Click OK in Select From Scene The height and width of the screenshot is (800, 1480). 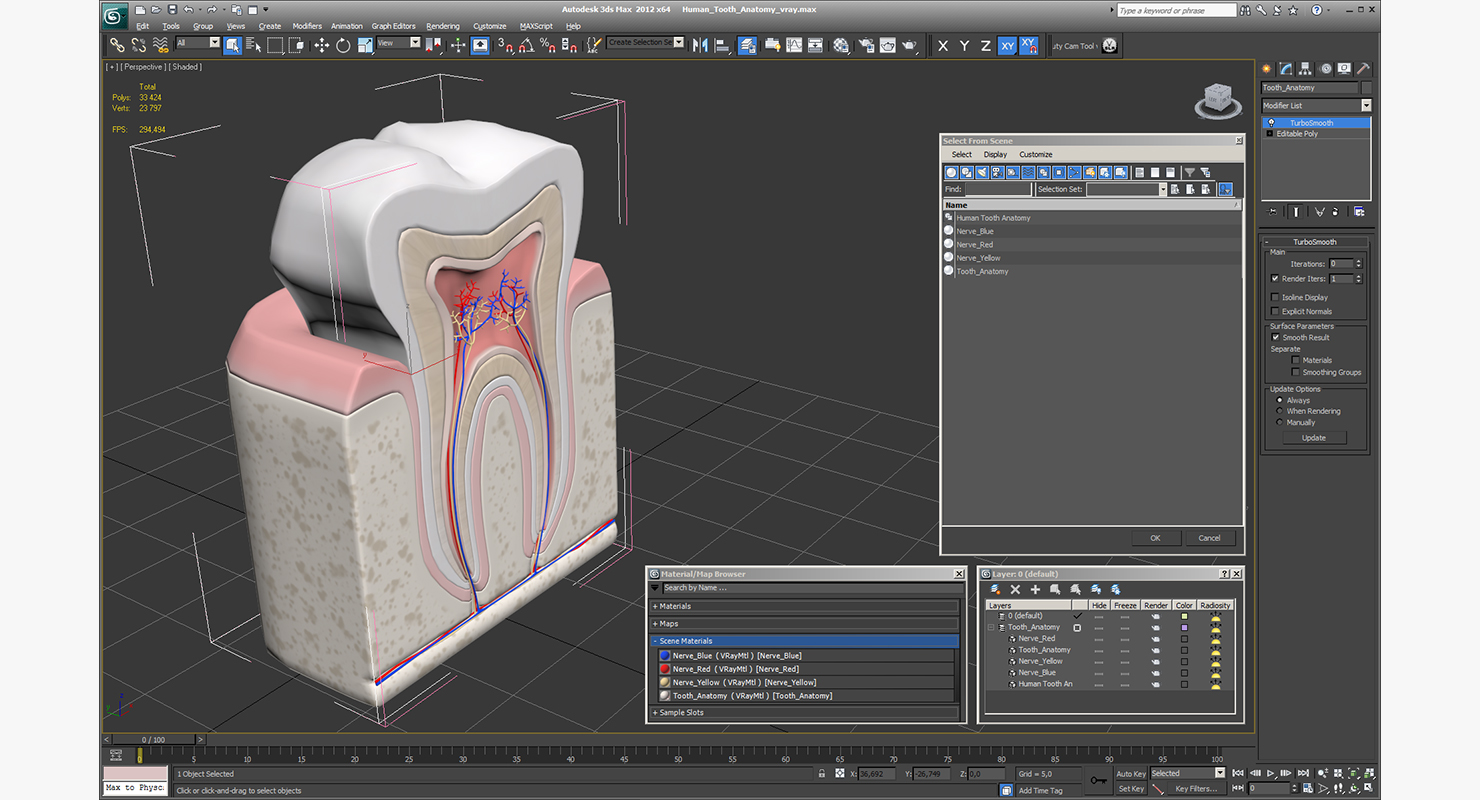pyautogui.click(x=1155, y=538)
